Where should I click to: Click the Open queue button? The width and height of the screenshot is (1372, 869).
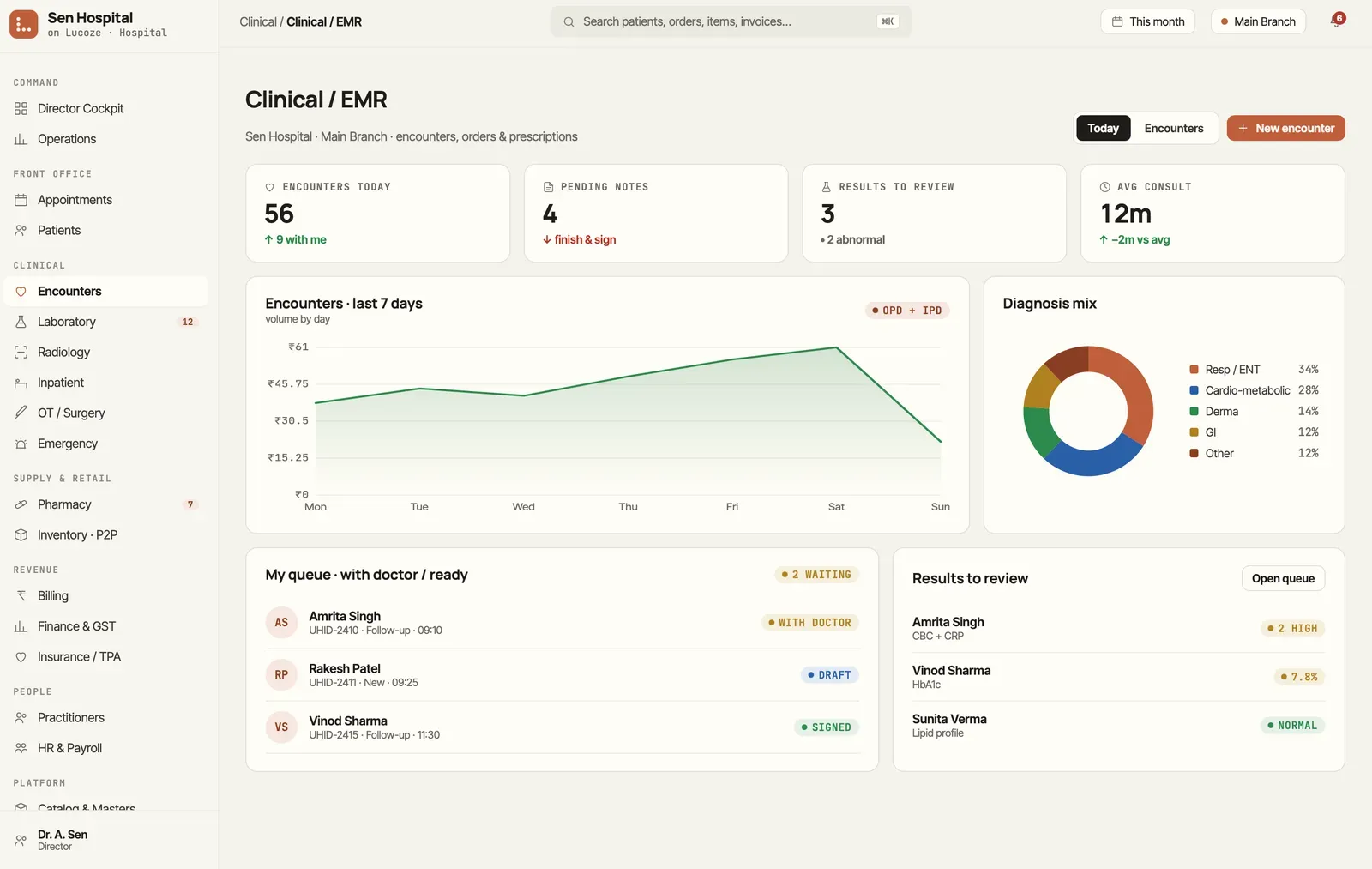pyautogui.click(x=1283, y=578)
